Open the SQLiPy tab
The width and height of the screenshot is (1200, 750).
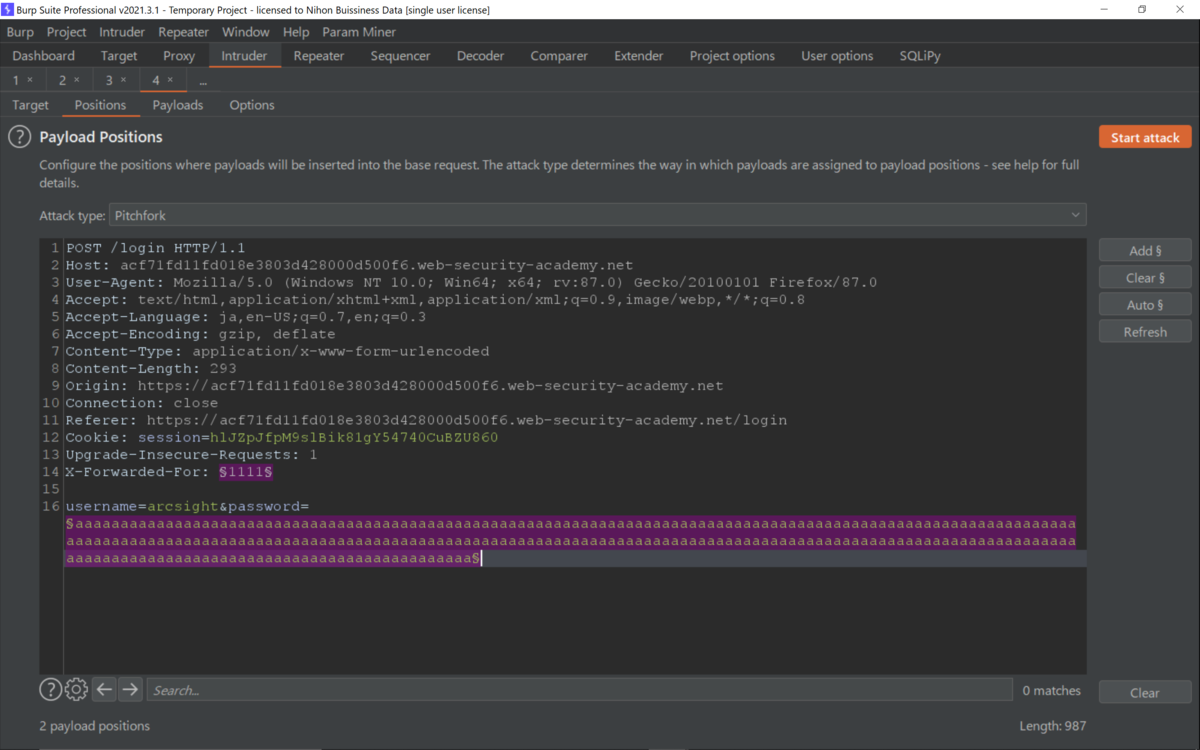coord(920,56)
